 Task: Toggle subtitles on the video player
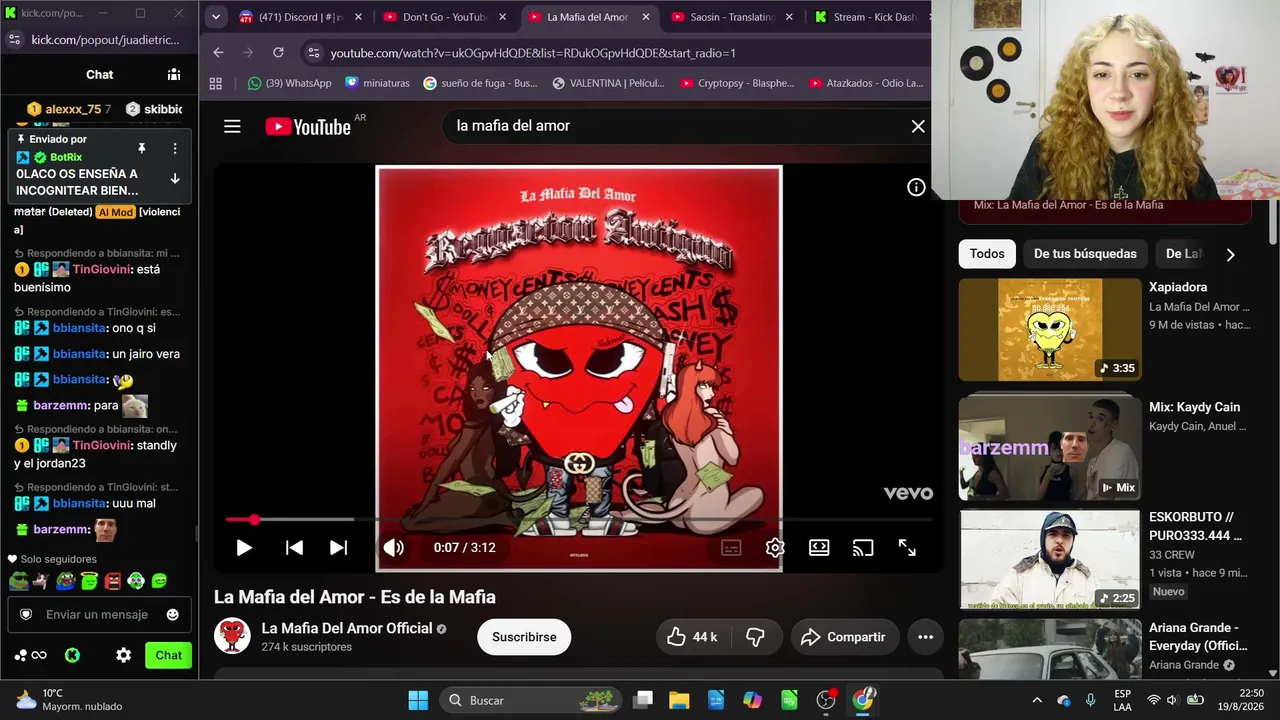731,547
